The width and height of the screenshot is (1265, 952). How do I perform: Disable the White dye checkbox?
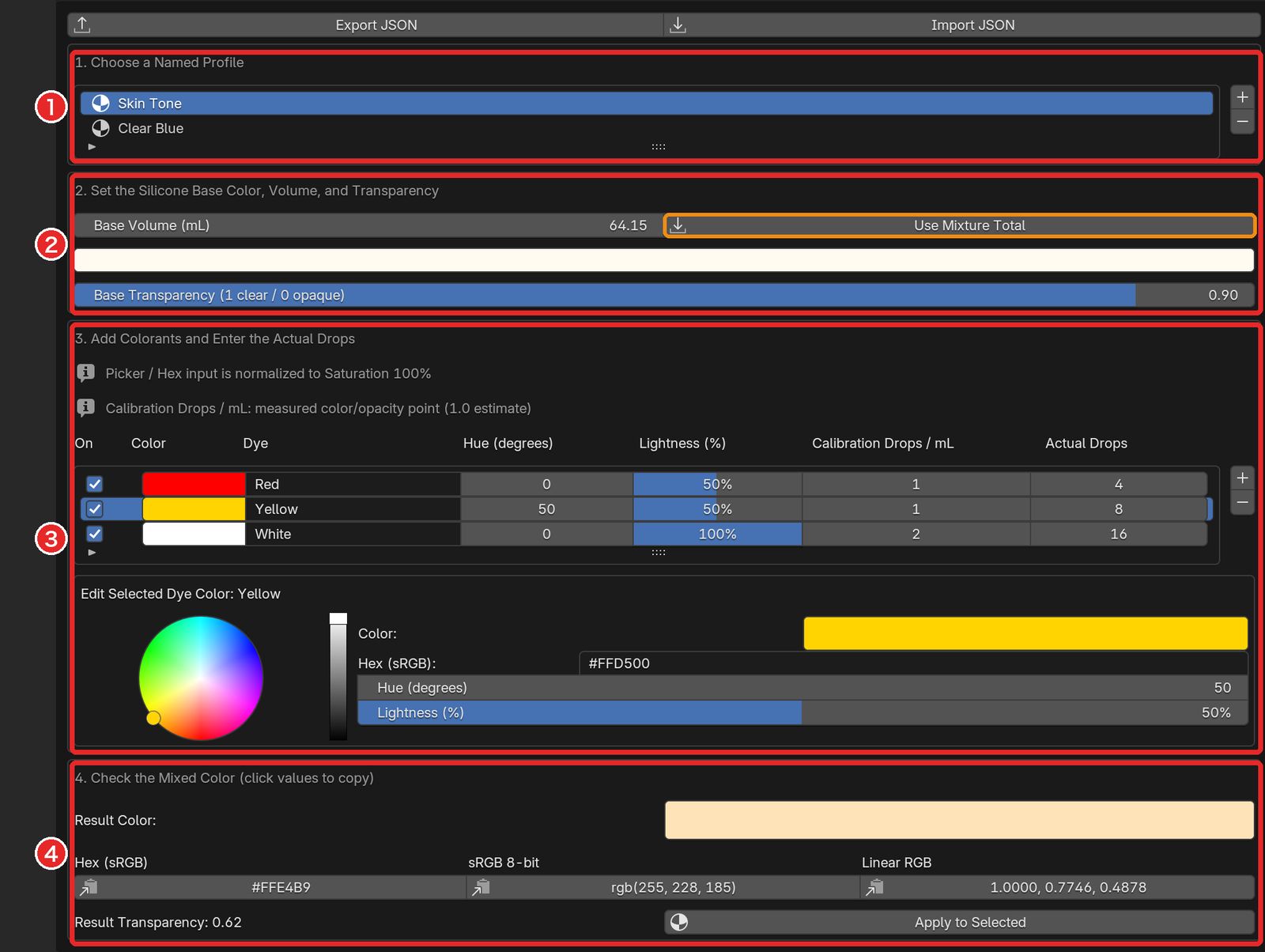point(95,534)
